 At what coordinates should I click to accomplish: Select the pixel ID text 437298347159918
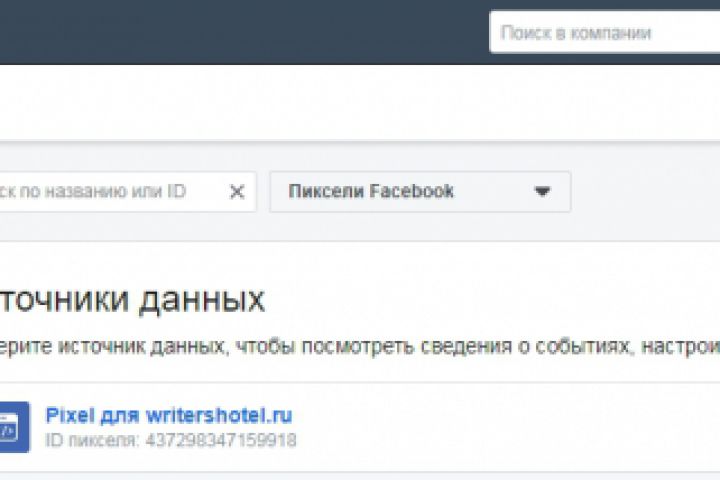[x=221, y=440]
